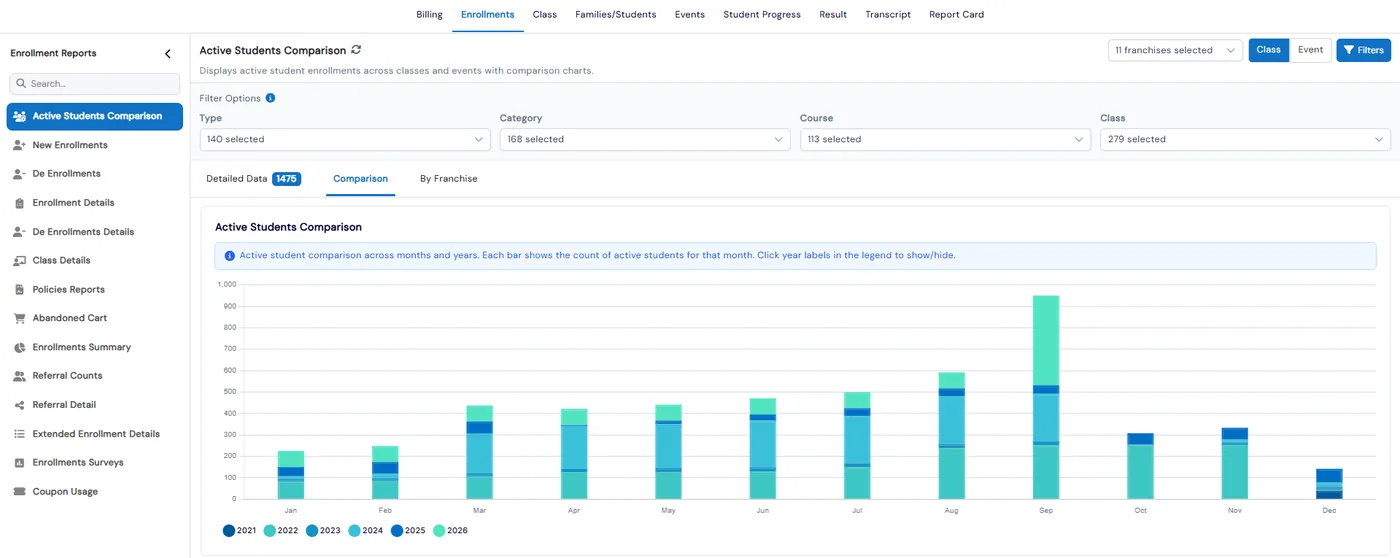Click the Jan bar in chart
1400x558 pixels.
(x=291, y=475)
